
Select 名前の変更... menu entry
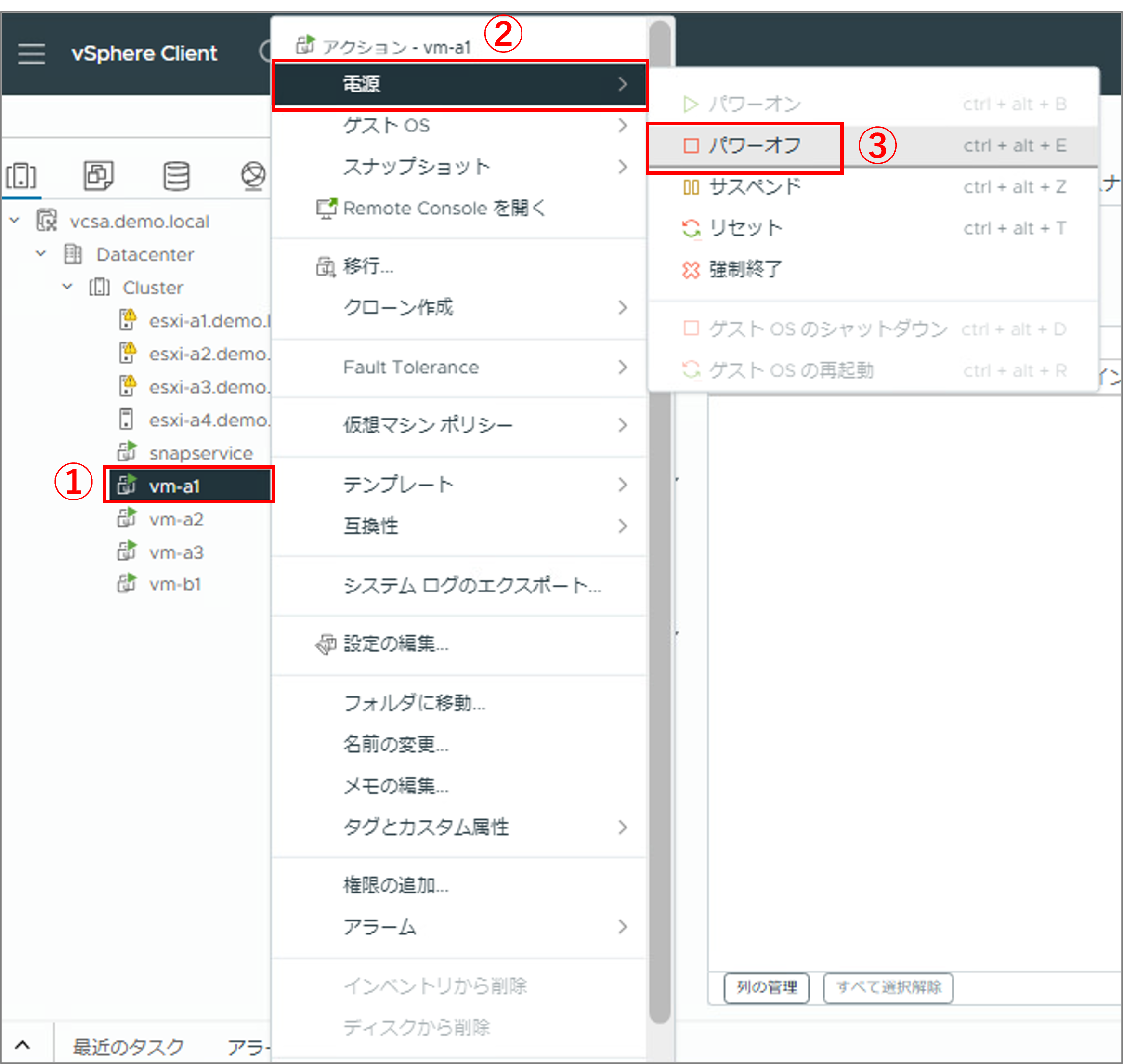[459, 745]
